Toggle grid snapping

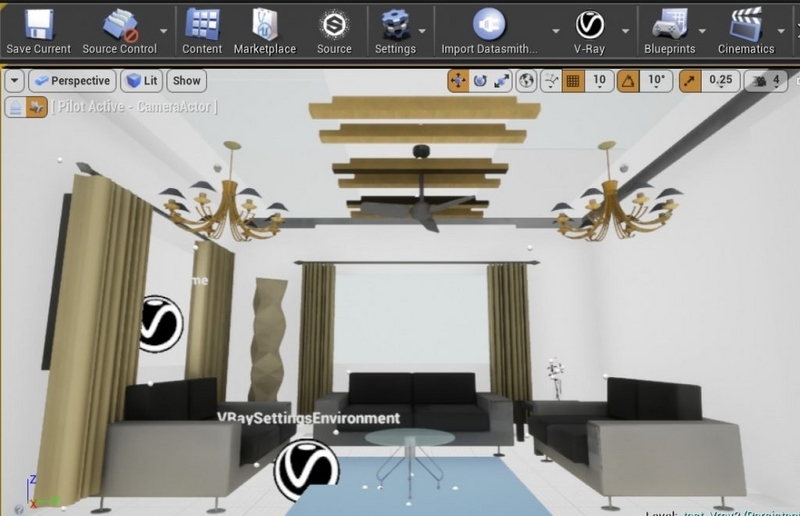pos(573,81)
